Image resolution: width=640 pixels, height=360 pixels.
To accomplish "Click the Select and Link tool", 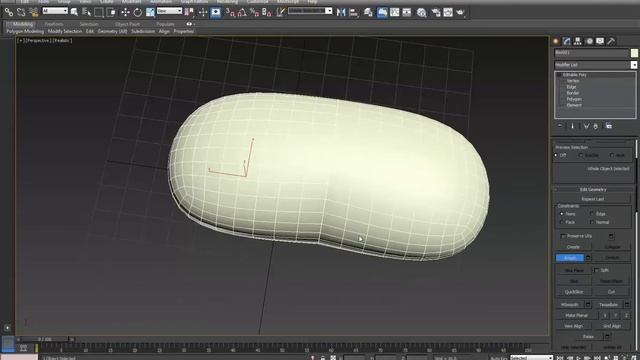I will (x=9, y=13).
